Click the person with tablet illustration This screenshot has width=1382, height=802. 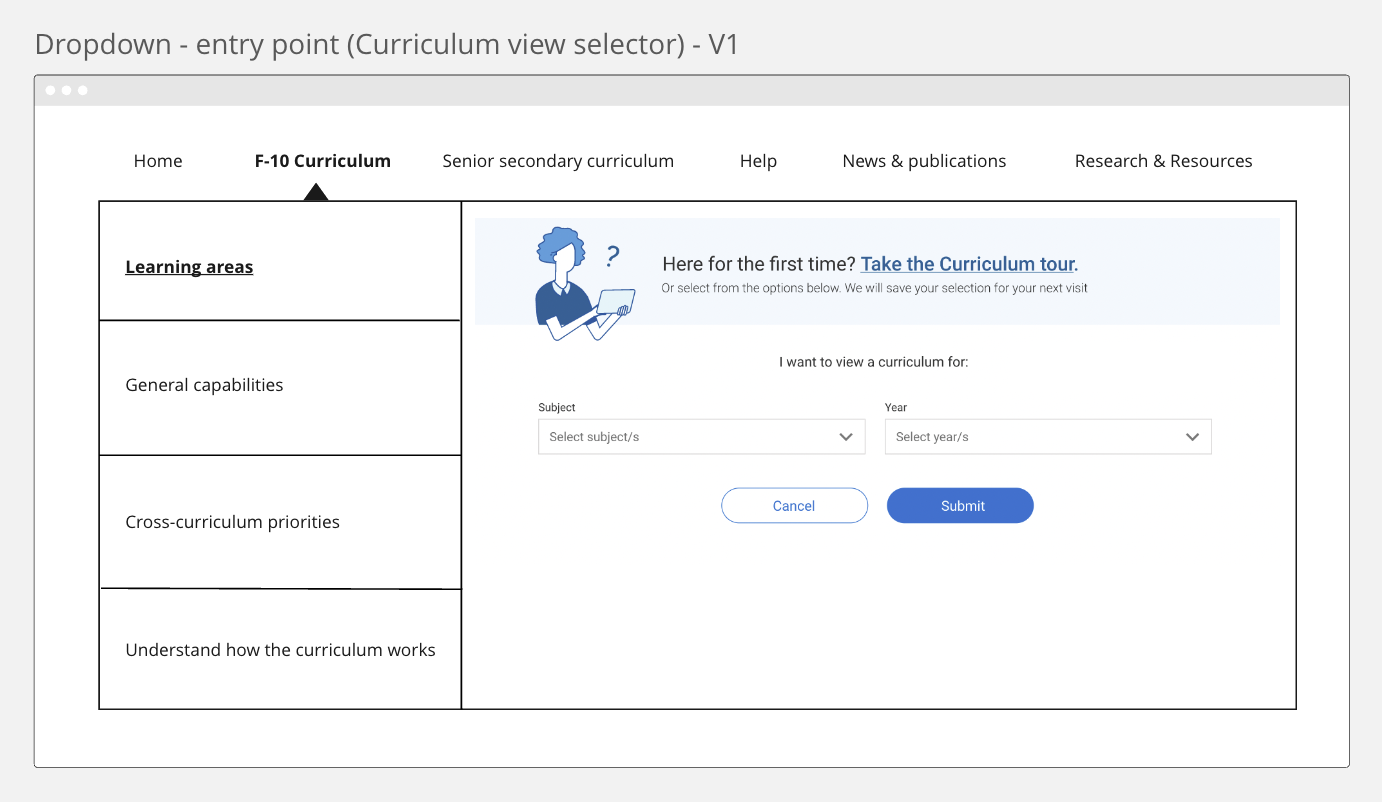(574, 286)
